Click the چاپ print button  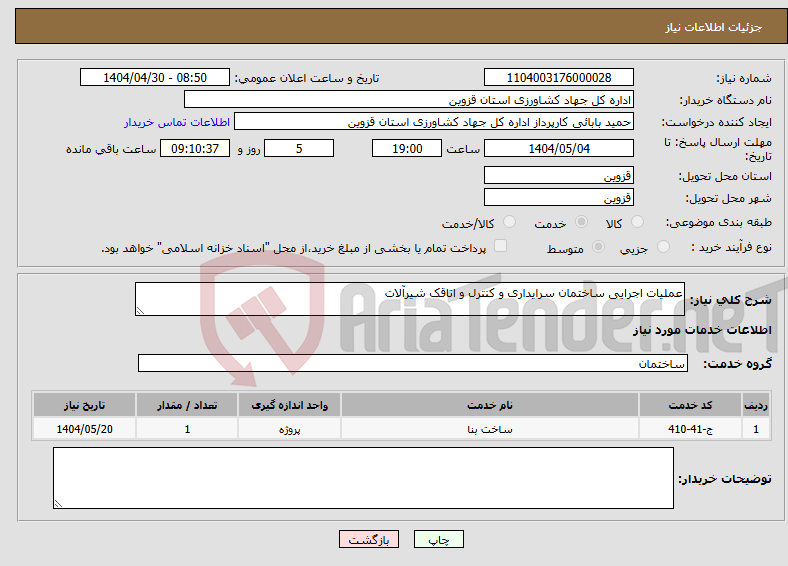pos(438,539)
